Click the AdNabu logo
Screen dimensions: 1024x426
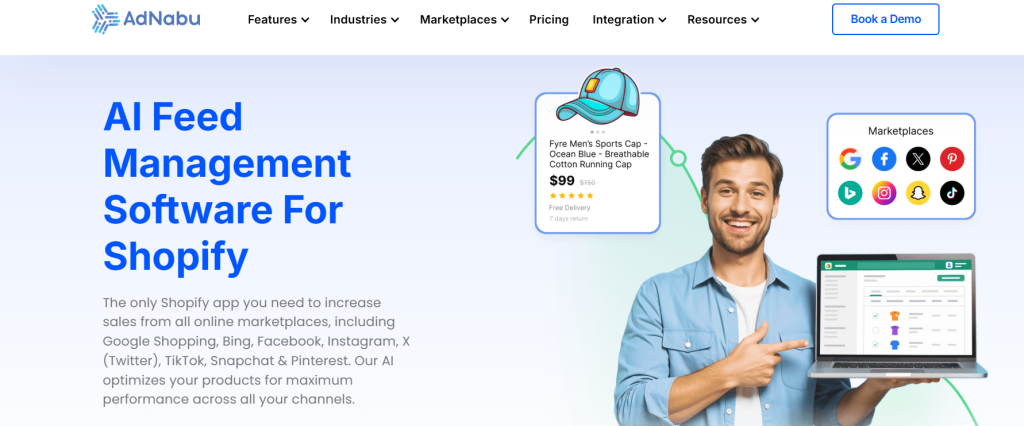coord(146,19)
